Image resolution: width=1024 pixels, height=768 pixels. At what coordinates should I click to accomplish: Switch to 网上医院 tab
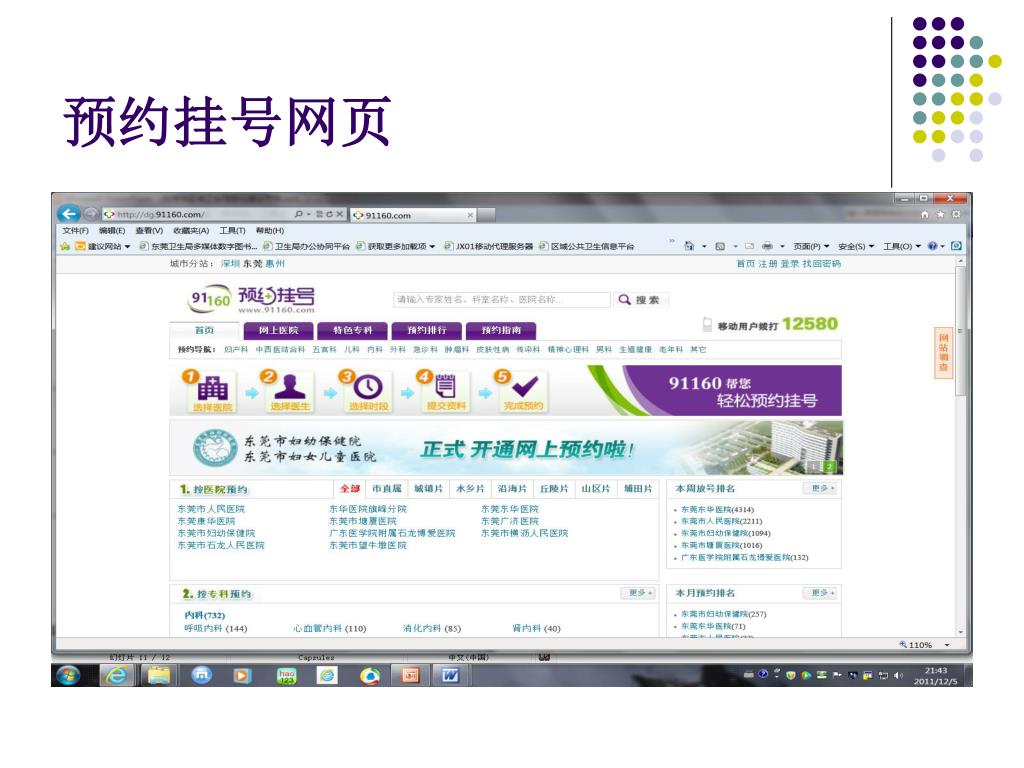click(278, 330)
